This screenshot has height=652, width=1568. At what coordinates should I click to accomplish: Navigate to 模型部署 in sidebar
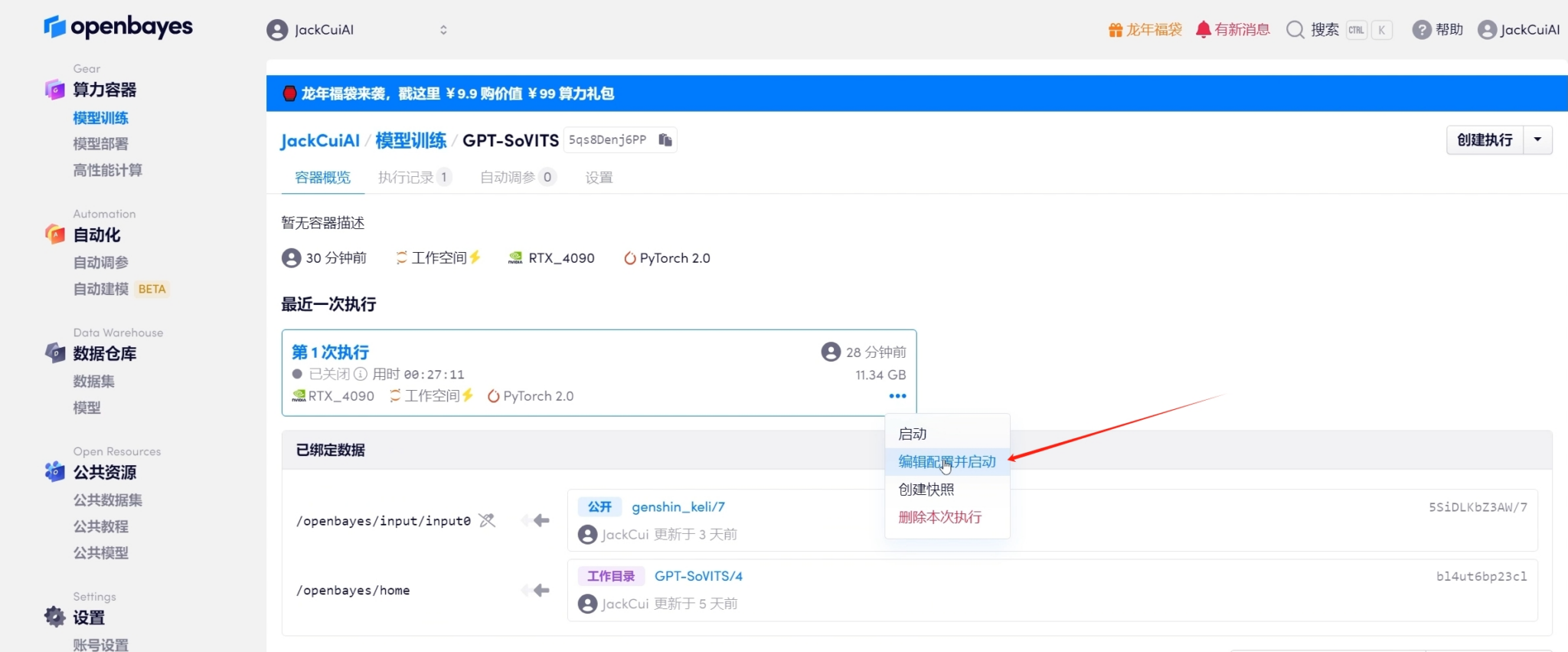pos(100,144)
